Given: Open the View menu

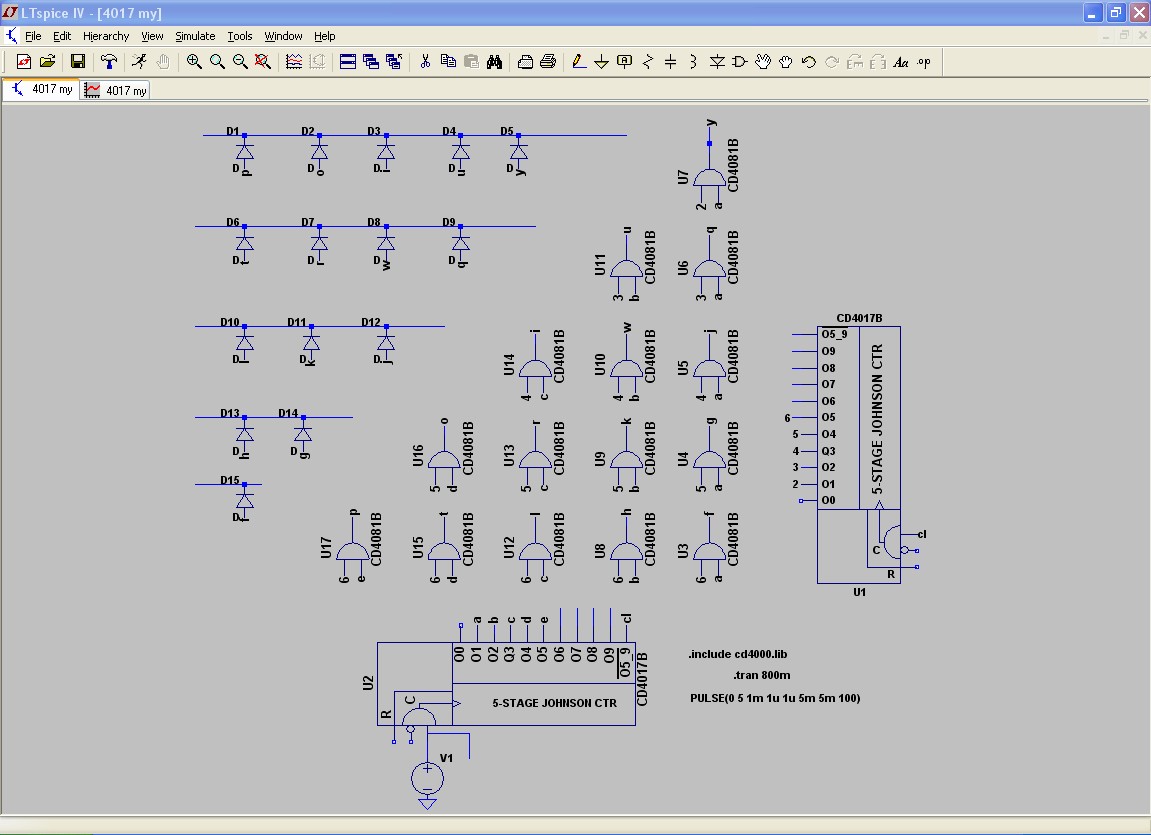Looking at the screenshot, I should pos(152,36).
